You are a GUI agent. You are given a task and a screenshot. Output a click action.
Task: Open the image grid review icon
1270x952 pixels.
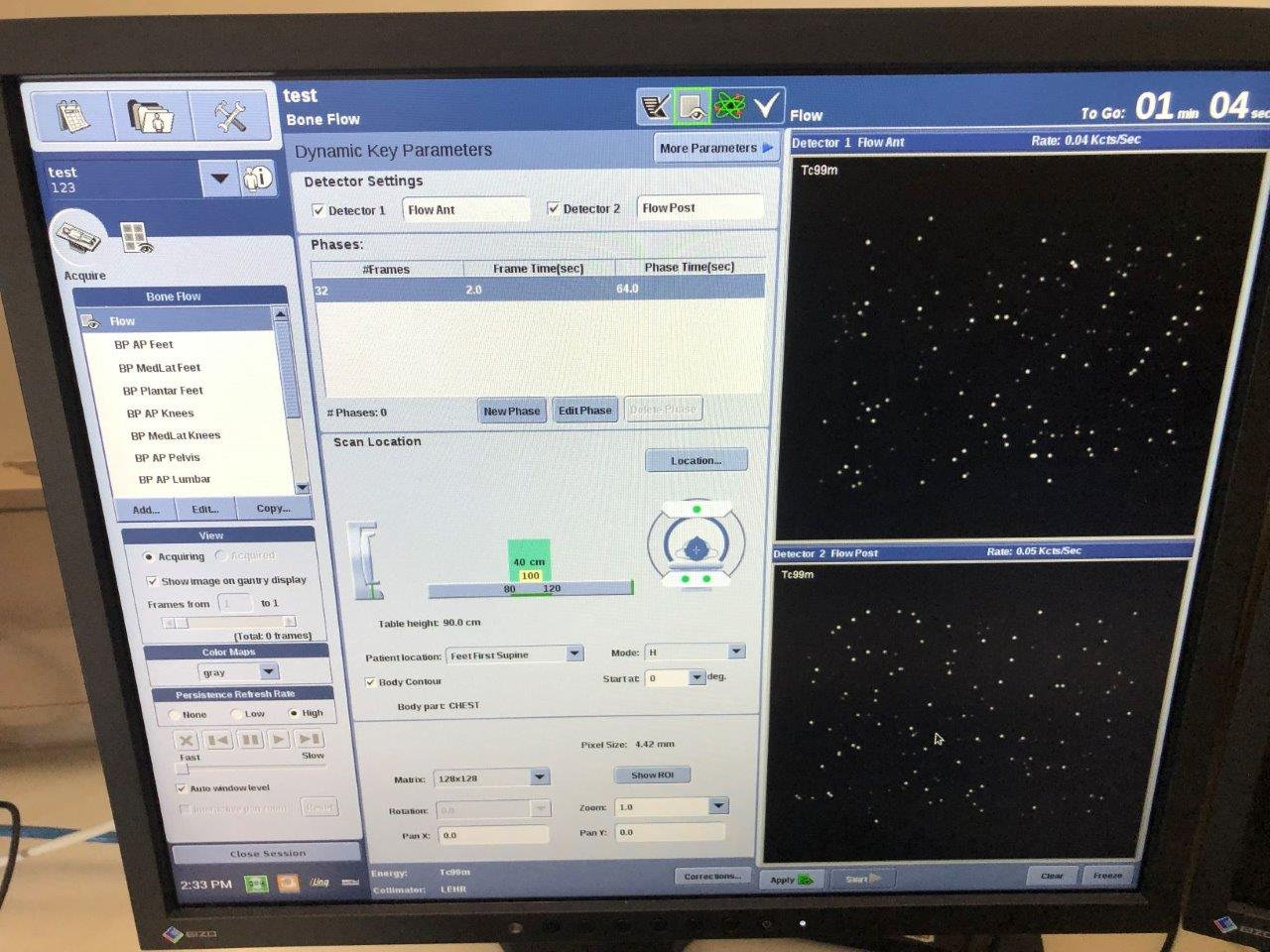[x=135, y=238]
